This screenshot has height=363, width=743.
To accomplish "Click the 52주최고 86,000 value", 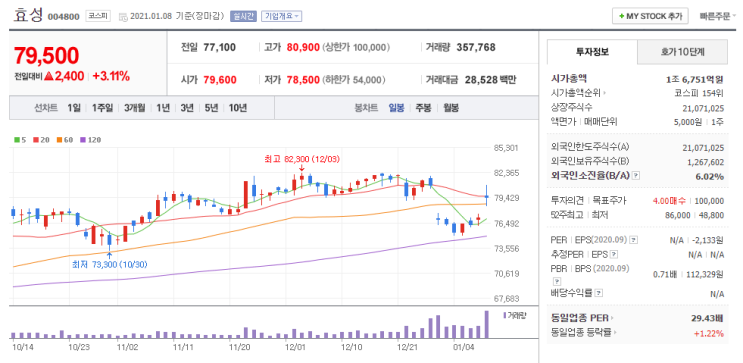I will click(x=678, y=215).
